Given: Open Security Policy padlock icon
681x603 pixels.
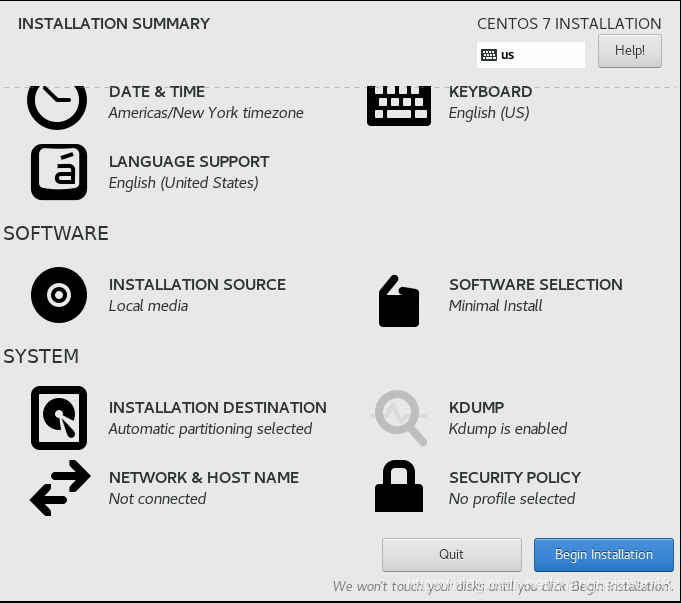Looking at the screenshot, I should pyautogui.click(x=399, y=486).
